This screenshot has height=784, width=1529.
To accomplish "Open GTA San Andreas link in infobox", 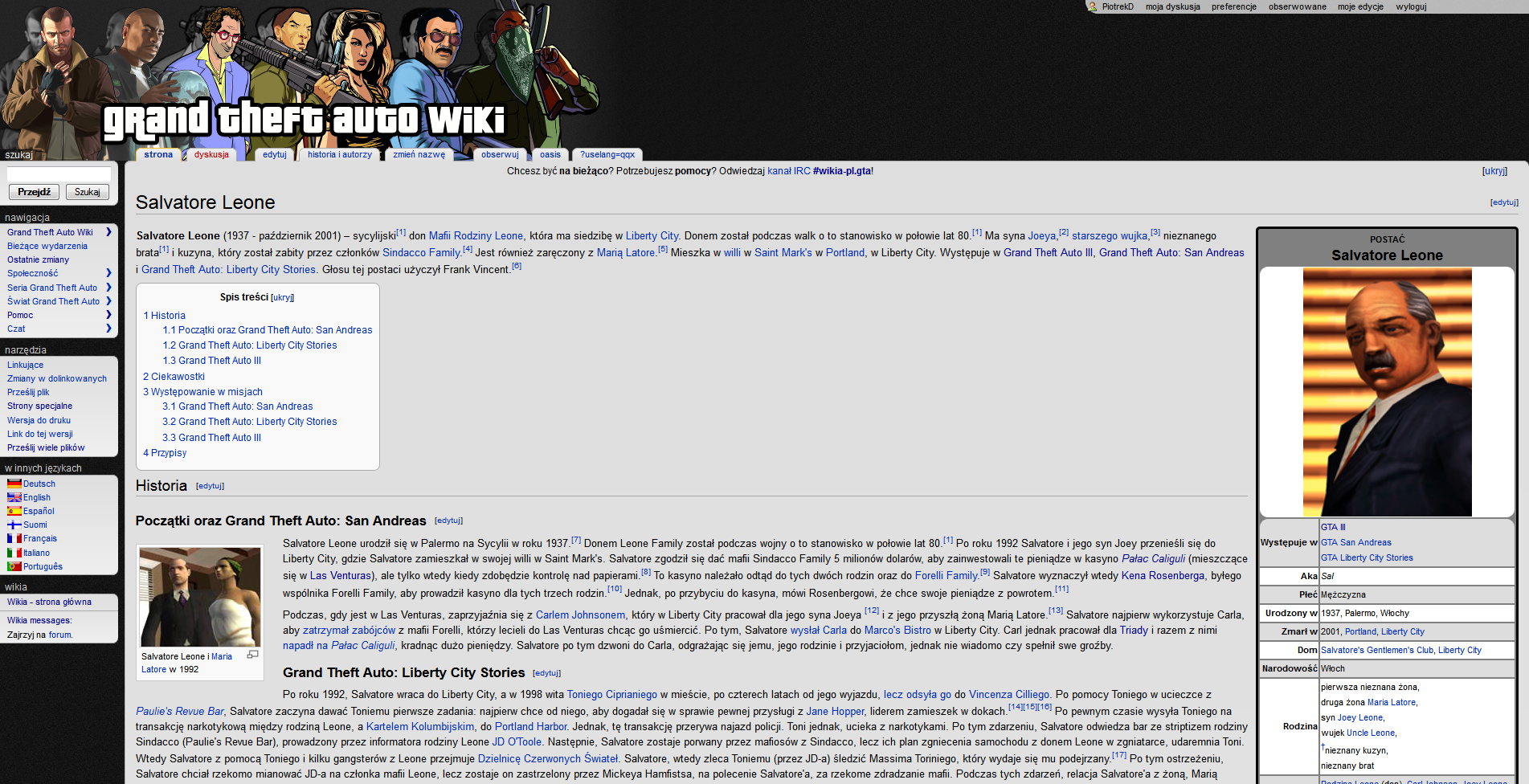I will click(x=1356, y=542).
